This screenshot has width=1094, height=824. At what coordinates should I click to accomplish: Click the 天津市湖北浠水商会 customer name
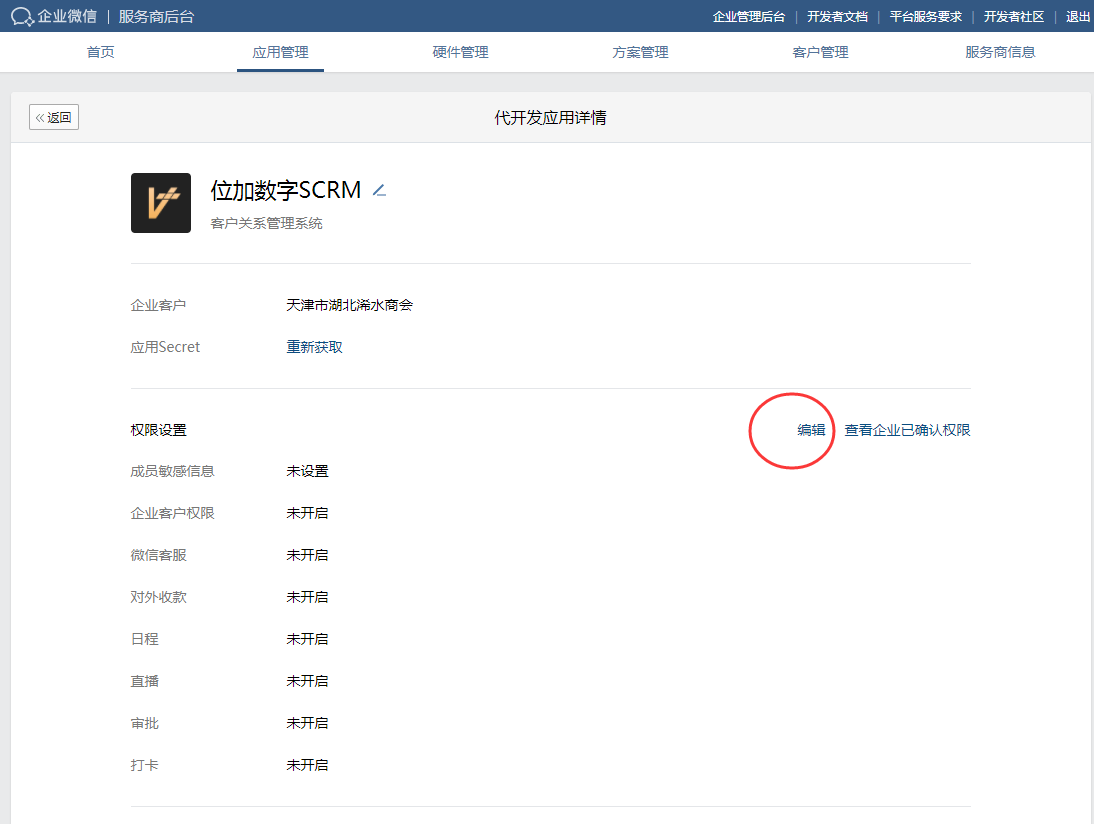coord(350,305)
